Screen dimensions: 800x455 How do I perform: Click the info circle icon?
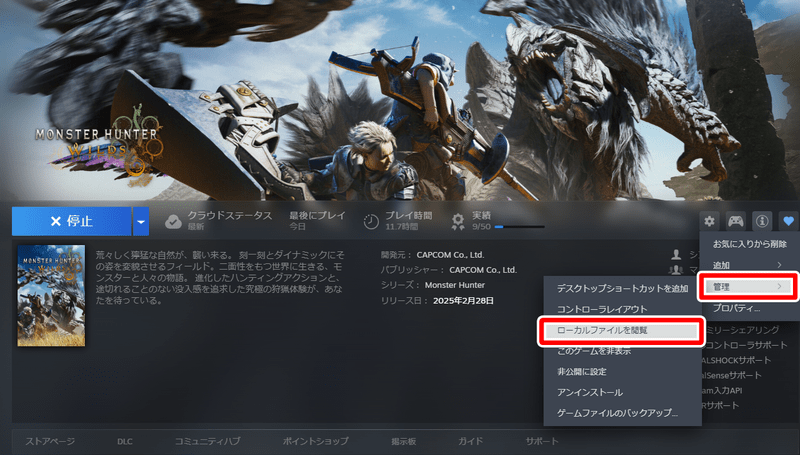click(x=762, y=221)
